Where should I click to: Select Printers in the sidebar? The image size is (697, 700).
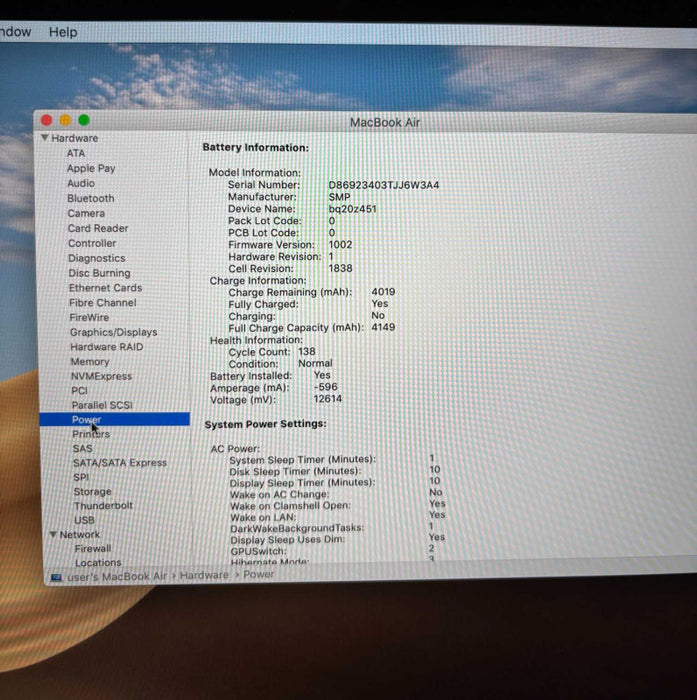point(91,434)
